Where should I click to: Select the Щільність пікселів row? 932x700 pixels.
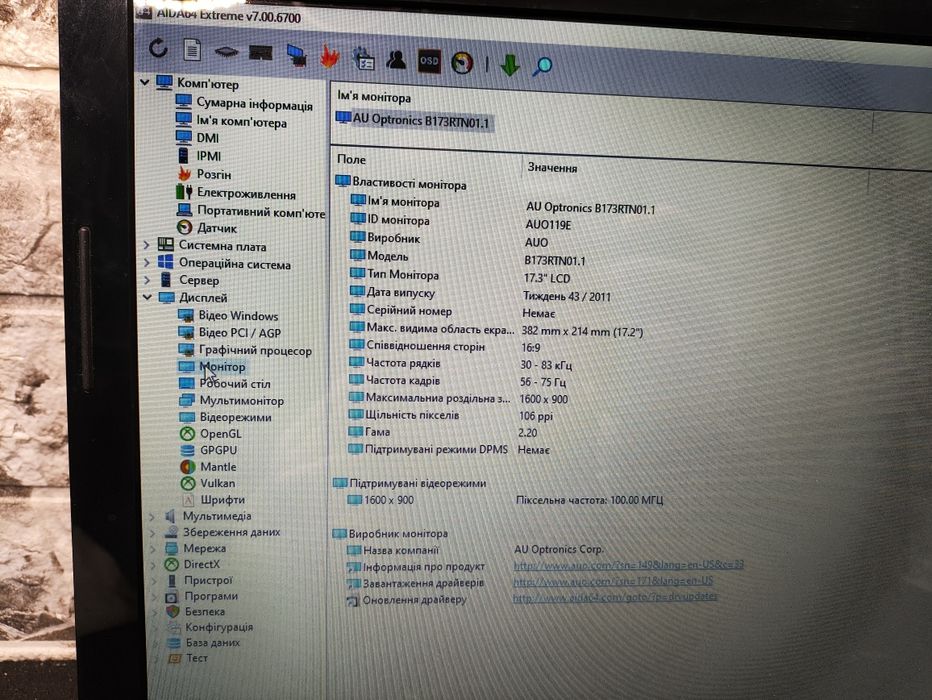click(450, 415)
